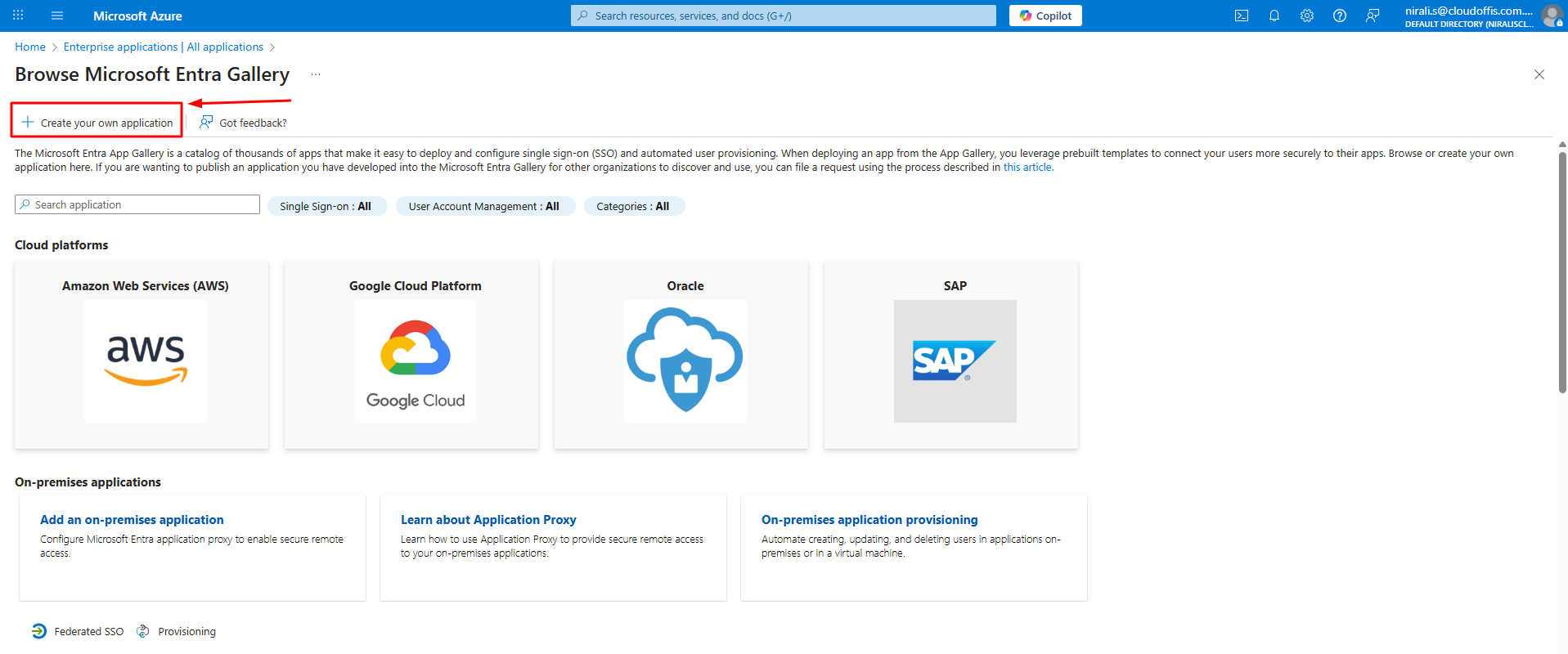Open the account avatar menu
Viewport: 1568px width, 654px height.
pyautogui.click(x=1552, y=16)
